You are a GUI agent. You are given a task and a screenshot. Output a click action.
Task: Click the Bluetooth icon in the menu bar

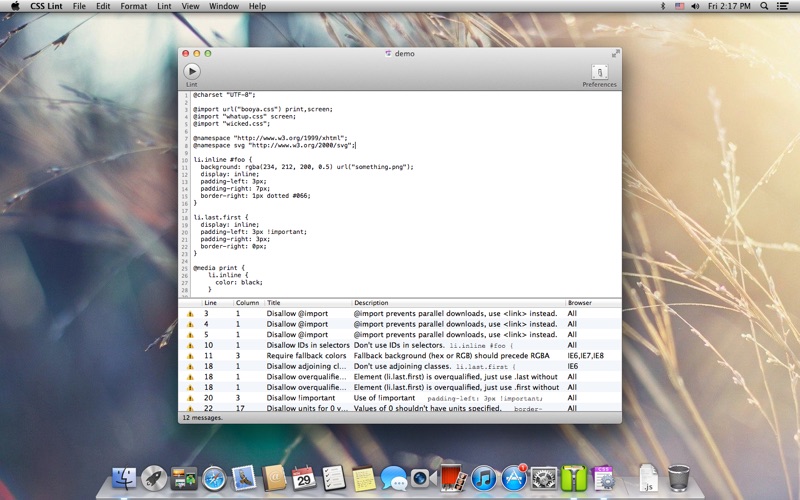coord(662,6)
